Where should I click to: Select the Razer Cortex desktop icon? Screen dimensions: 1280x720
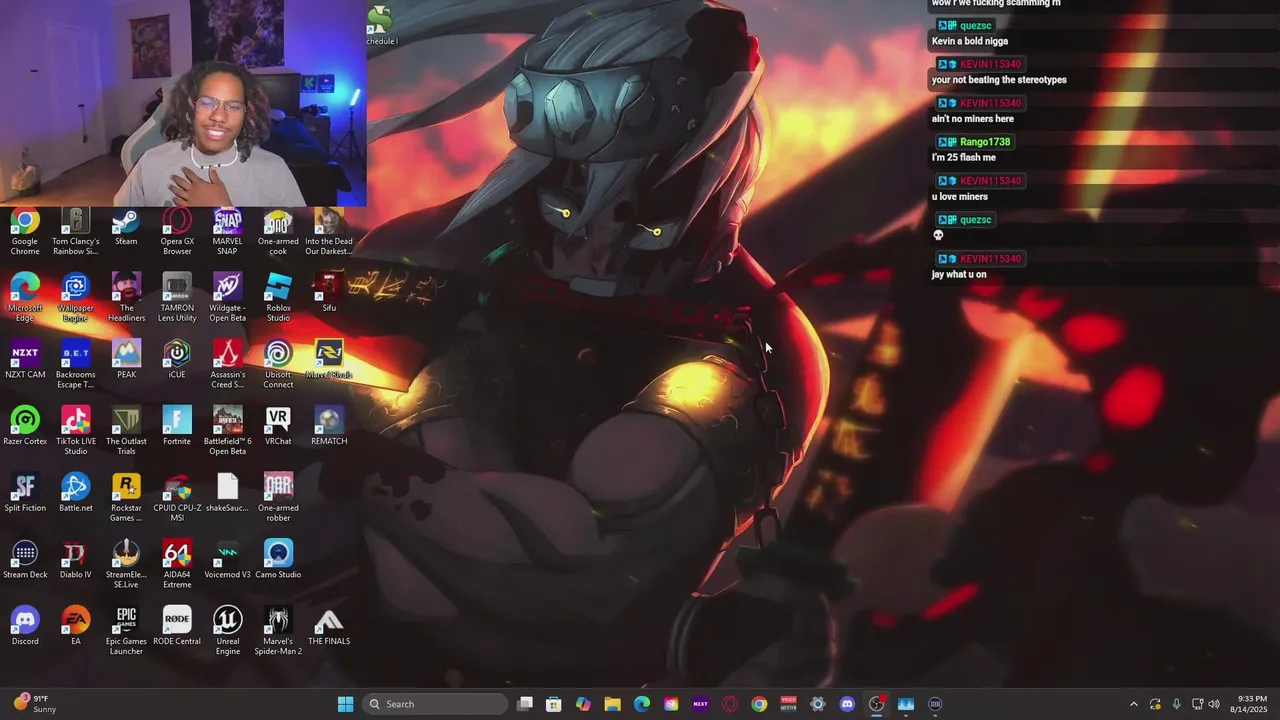pos(25,428)
